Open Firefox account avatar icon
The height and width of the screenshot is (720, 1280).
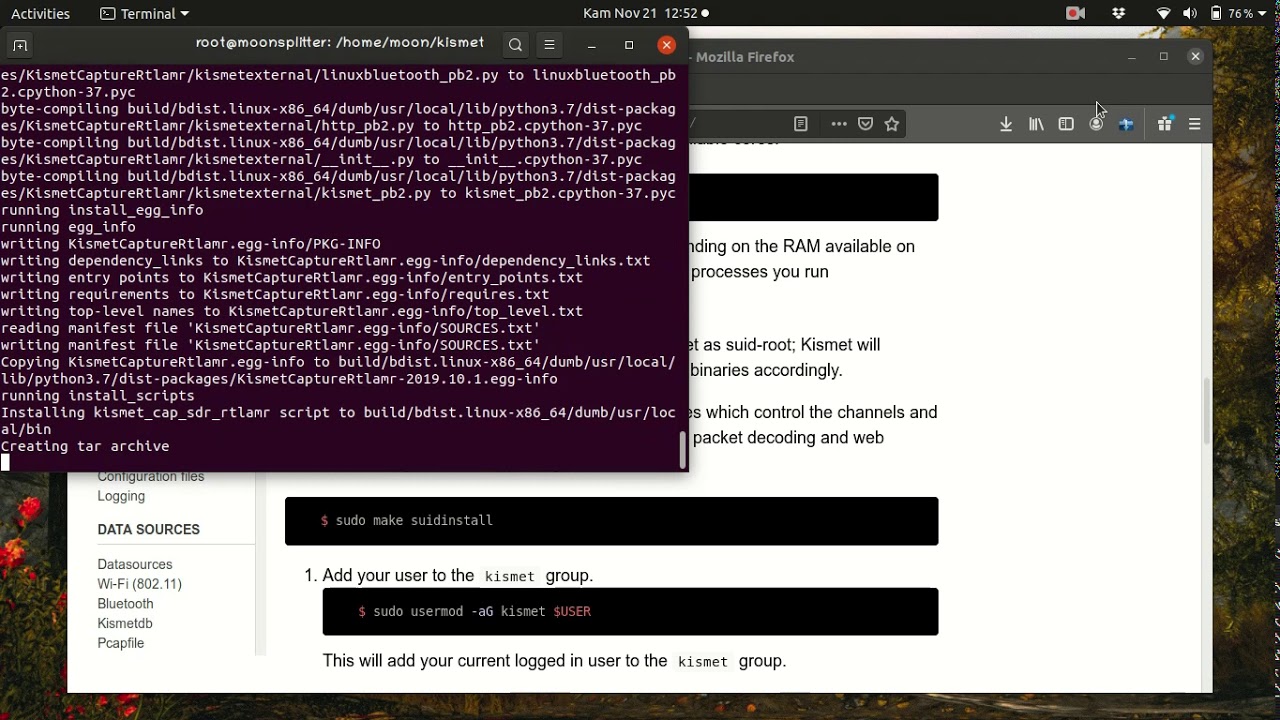[x=1096, y=124]
